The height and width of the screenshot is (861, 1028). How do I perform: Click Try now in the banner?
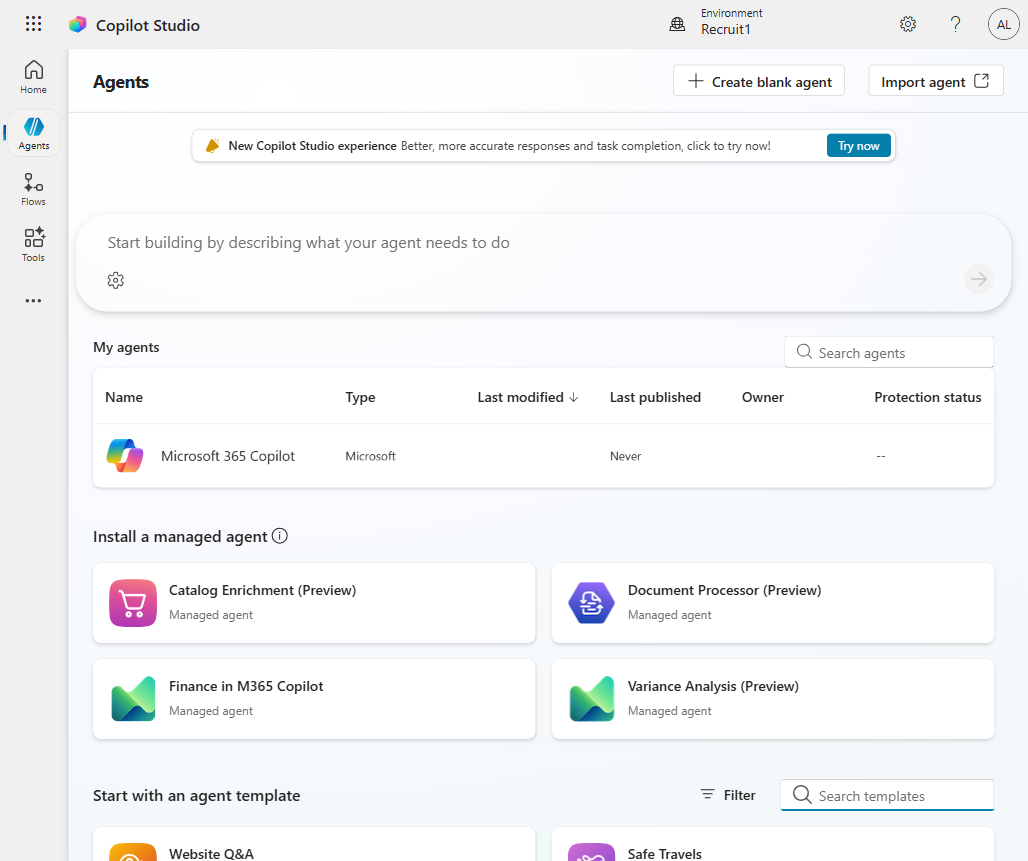[x=858, y=146]
